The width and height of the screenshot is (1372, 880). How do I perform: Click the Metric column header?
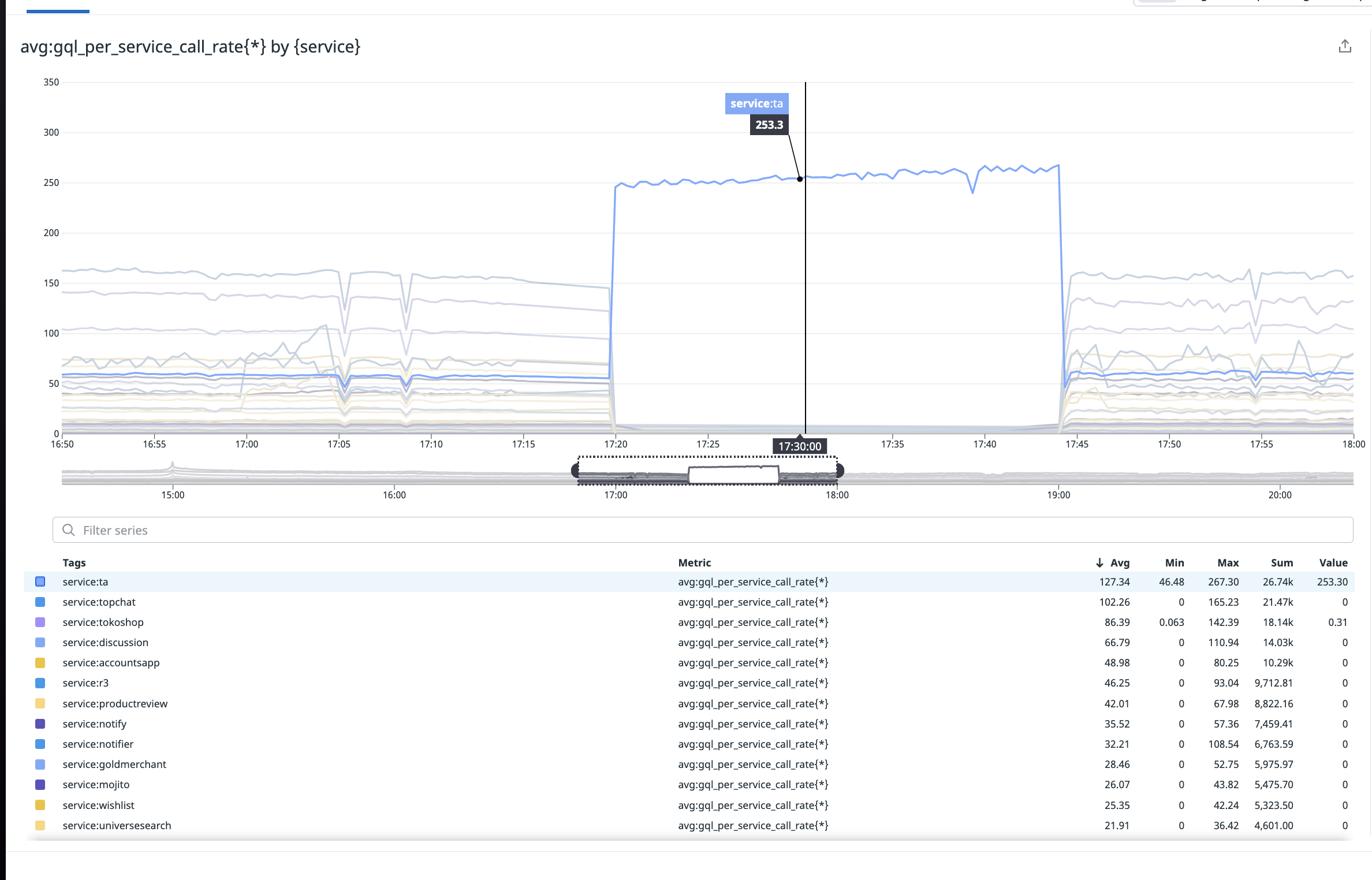coord(695,562)
